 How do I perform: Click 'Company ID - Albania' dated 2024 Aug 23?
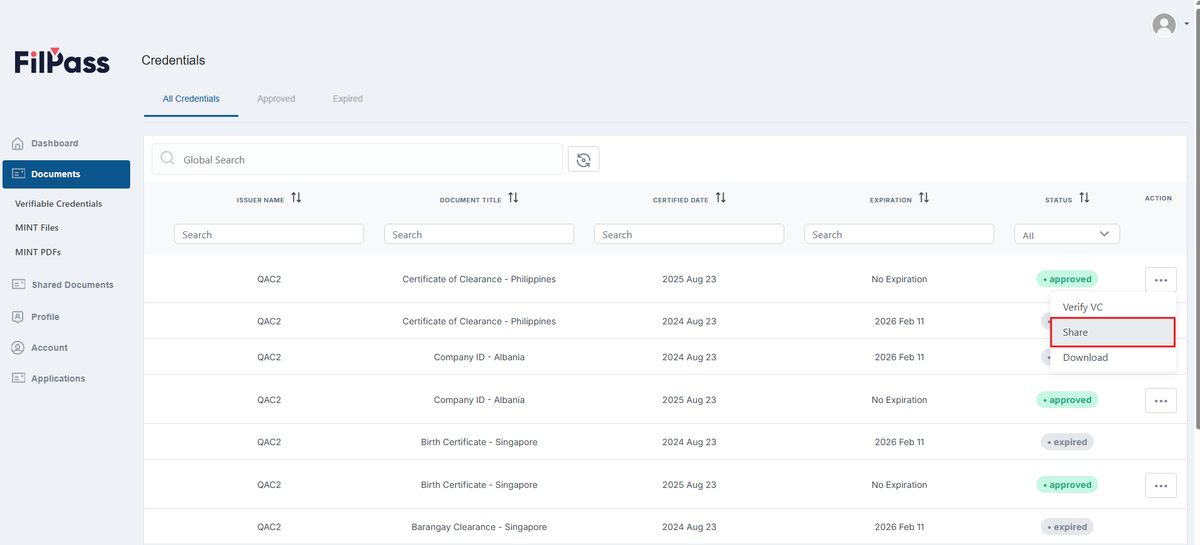click(x=479, y=357)
